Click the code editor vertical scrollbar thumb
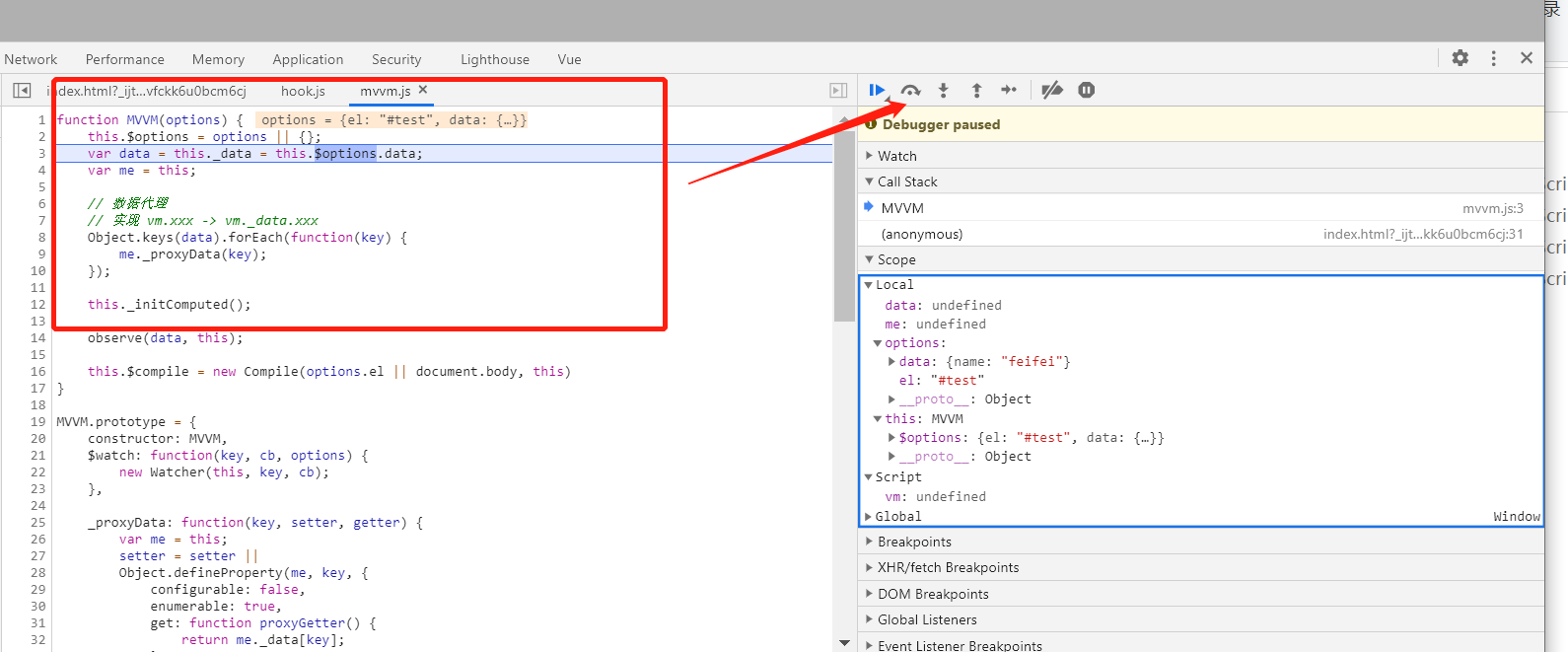This screenshot has width=1568, height=652. tap(844, 226)
